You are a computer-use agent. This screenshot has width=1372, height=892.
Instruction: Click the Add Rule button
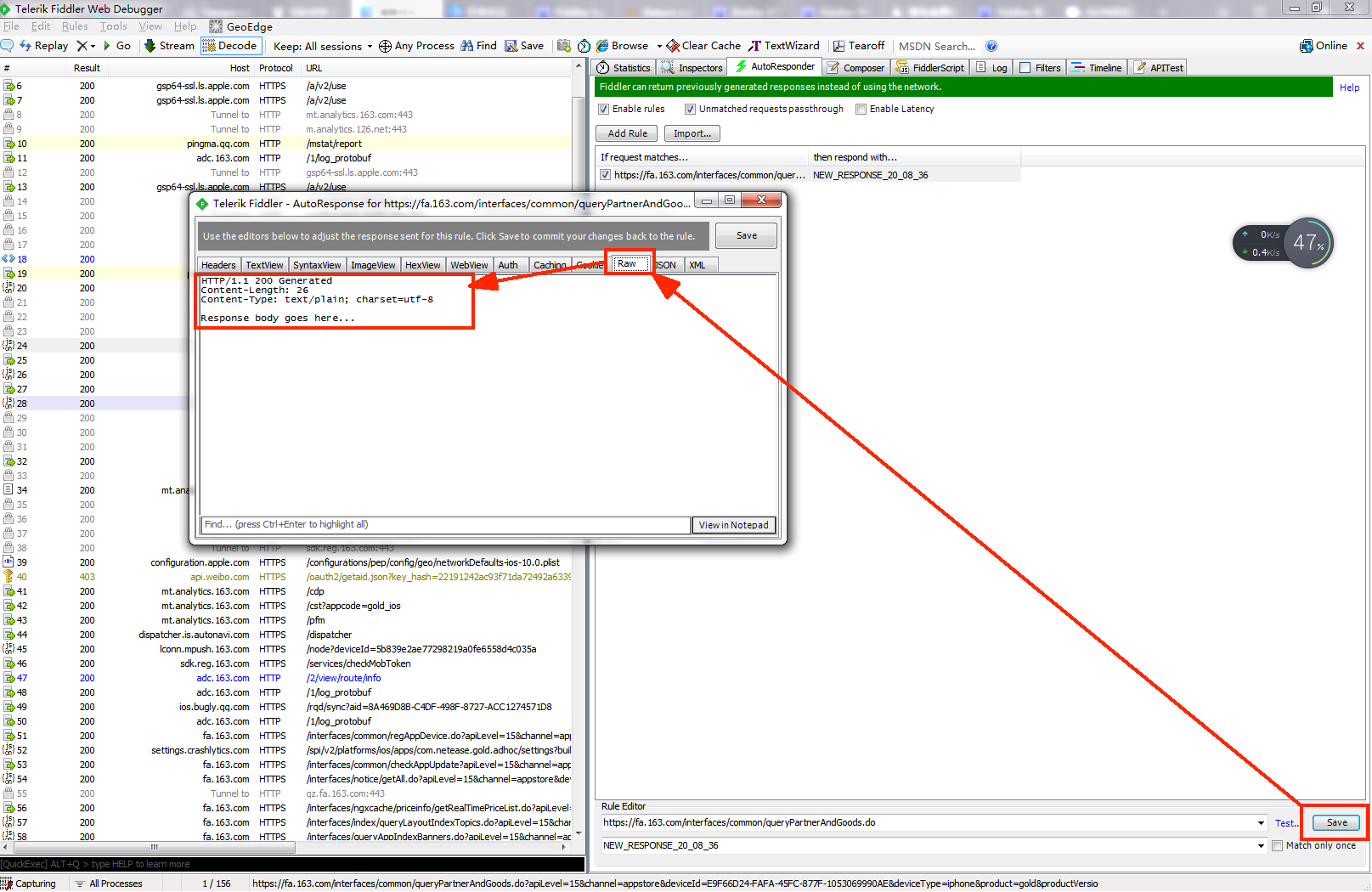coord(627,133)
